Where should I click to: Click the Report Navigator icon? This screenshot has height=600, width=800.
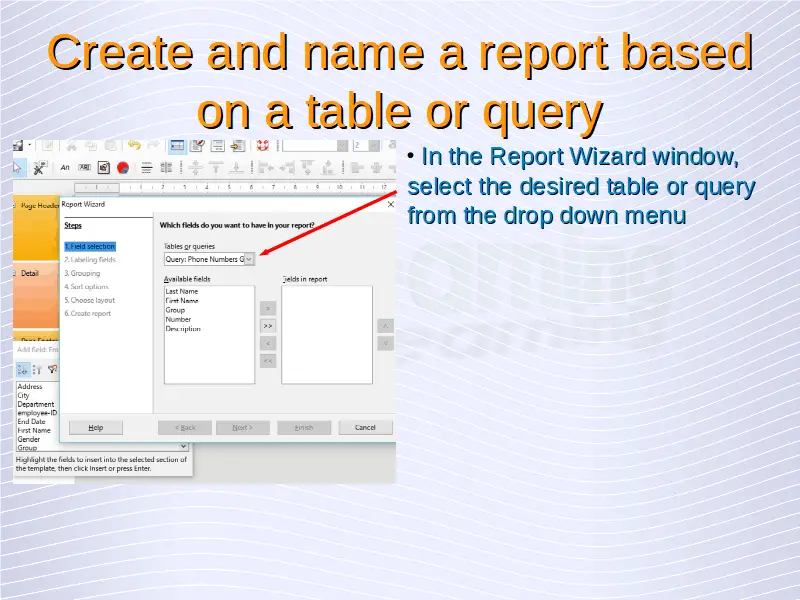(x=218, y=146)
